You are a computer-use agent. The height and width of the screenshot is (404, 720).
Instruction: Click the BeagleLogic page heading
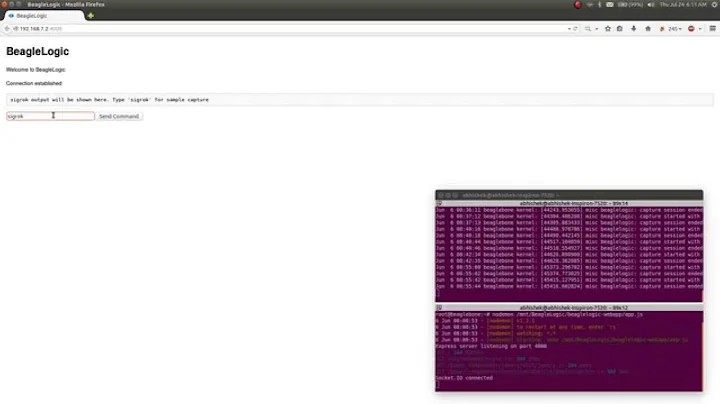tap(38, 51)
